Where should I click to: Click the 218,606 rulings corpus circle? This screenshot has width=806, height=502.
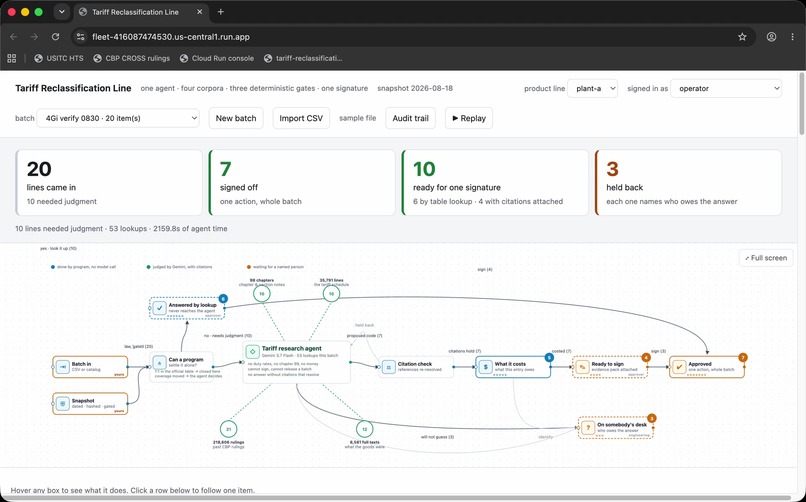(x=228, y=429)
